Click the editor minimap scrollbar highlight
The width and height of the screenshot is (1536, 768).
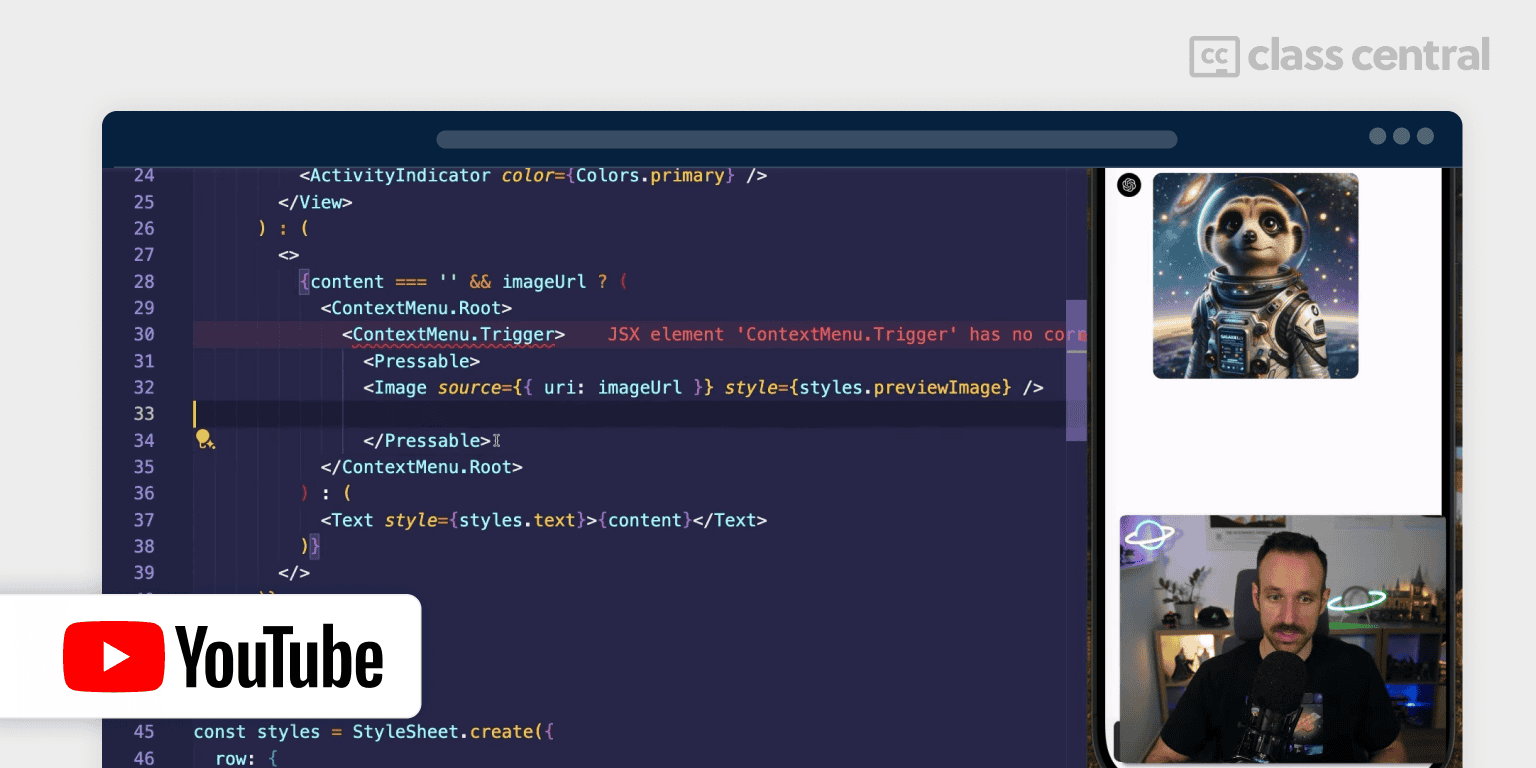1076,370
